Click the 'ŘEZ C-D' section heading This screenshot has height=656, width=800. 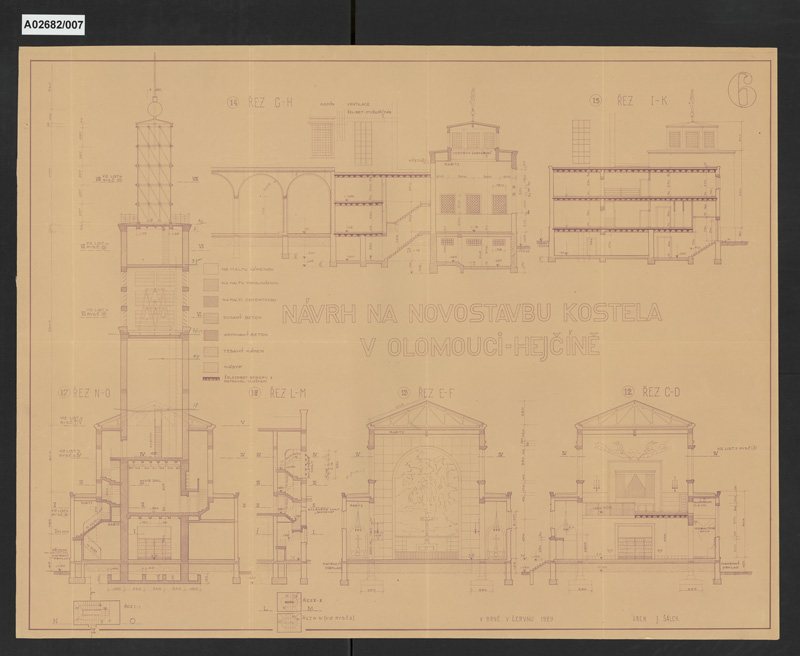coord(661,392)
